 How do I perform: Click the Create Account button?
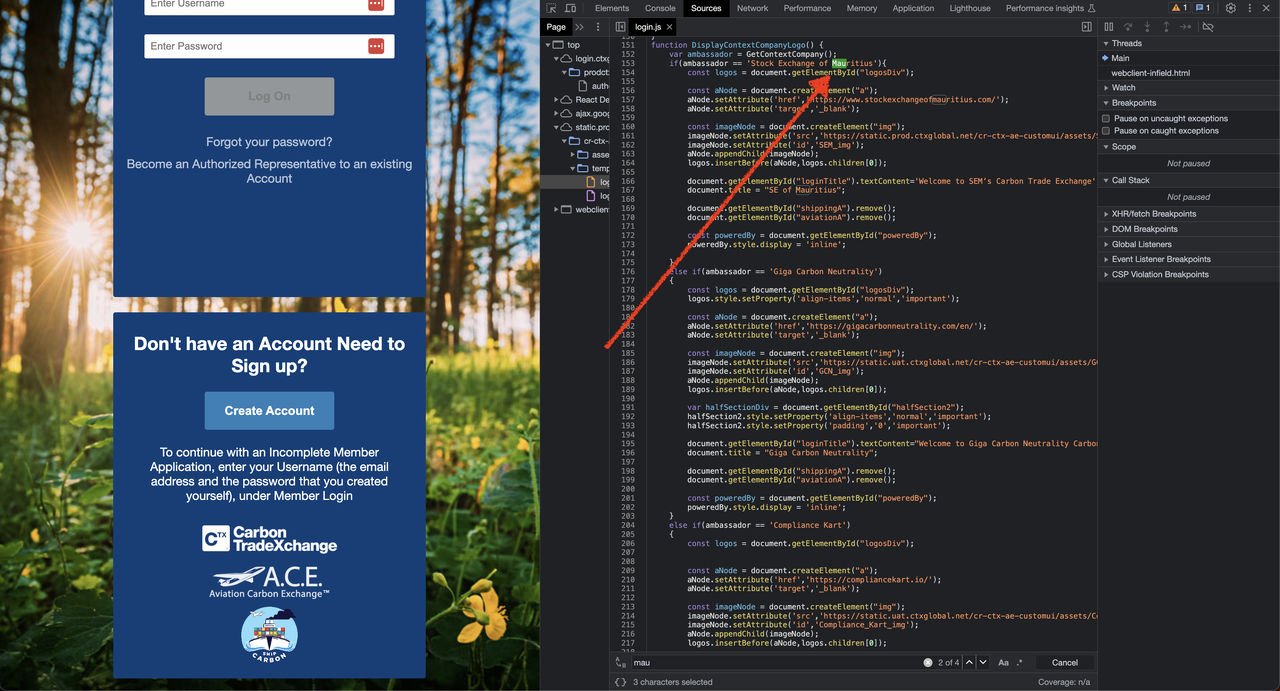coord(269,411)
